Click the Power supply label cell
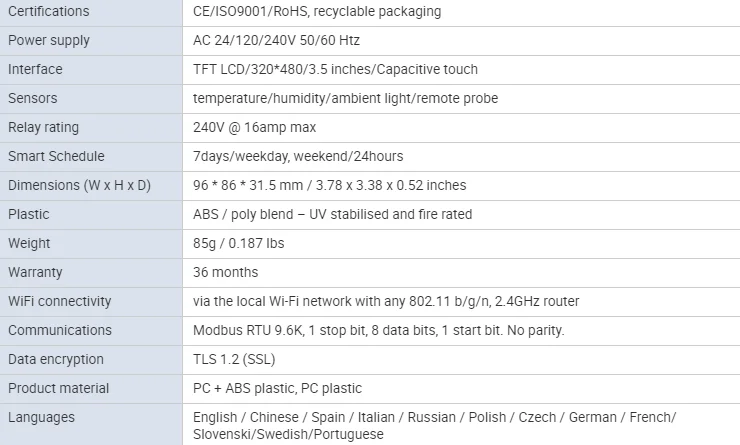The height and width of the screenshot is (445, 740). tap(48, 41)
